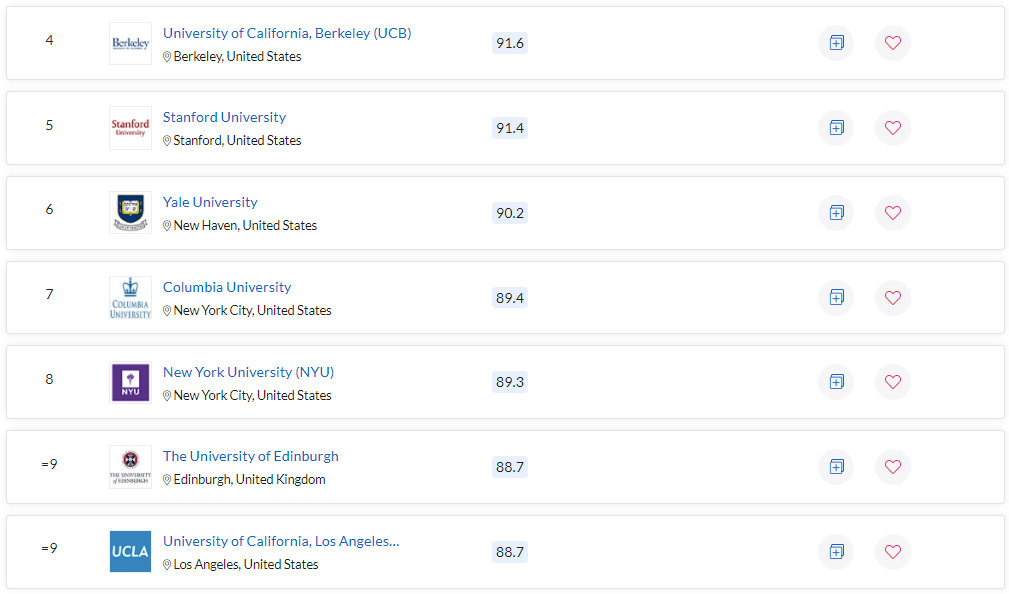Click the University of Edinburgh crest logo
1009x594 pixels.
tap(131, 467)
